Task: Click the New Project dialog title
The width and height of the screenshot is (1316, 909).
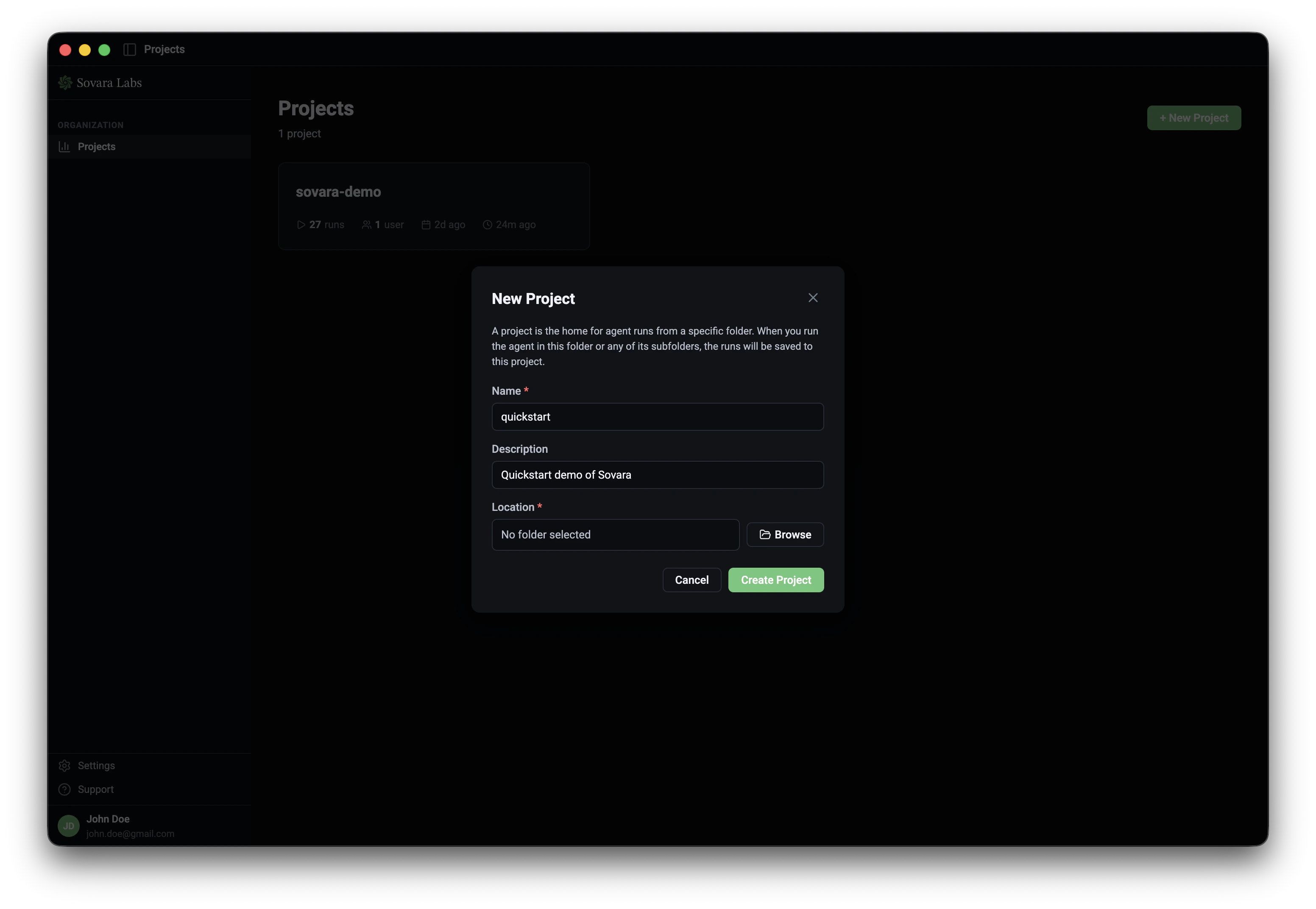Action: tap(533, 298)
